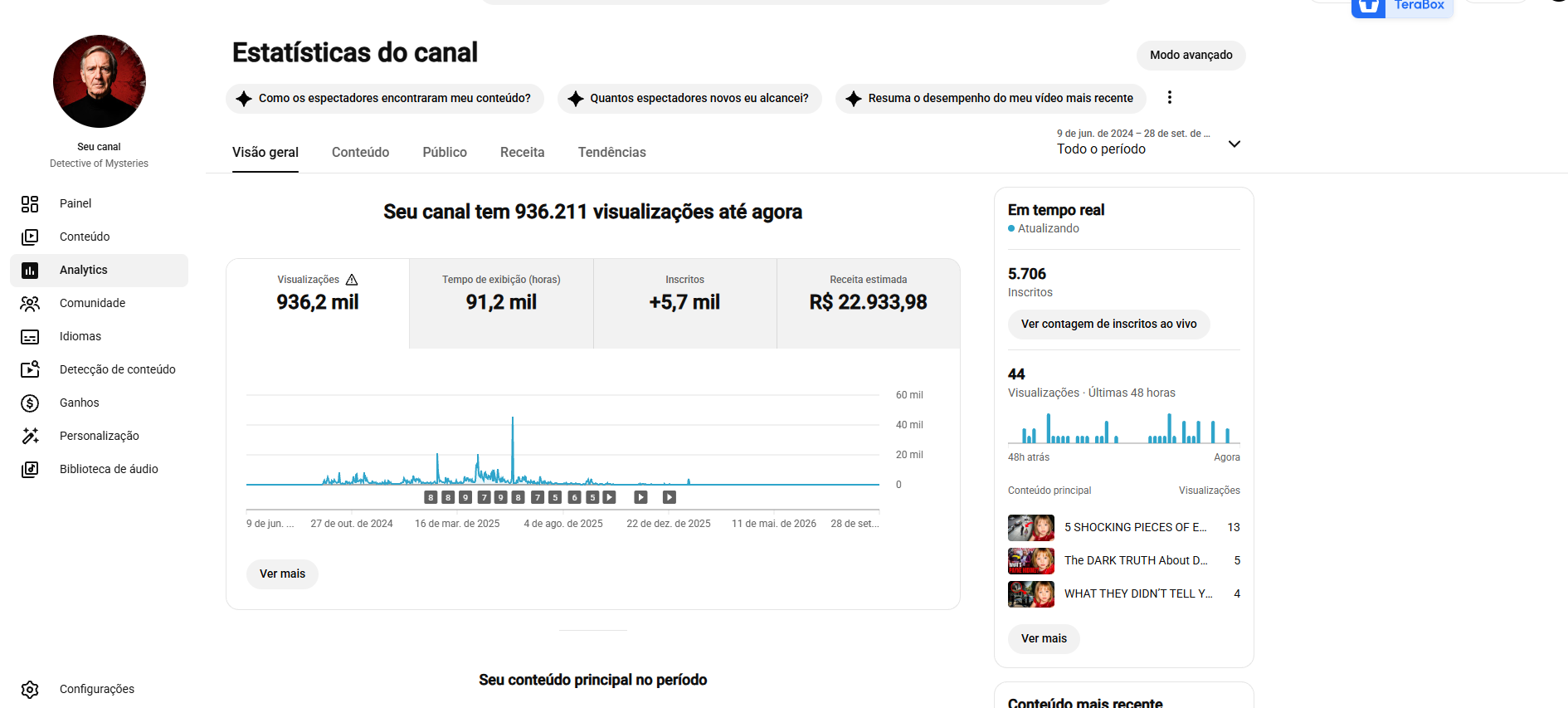Viewport: 1568px width, 708px height.
Task: Open the Configurações gear icon
Action: 30,689
